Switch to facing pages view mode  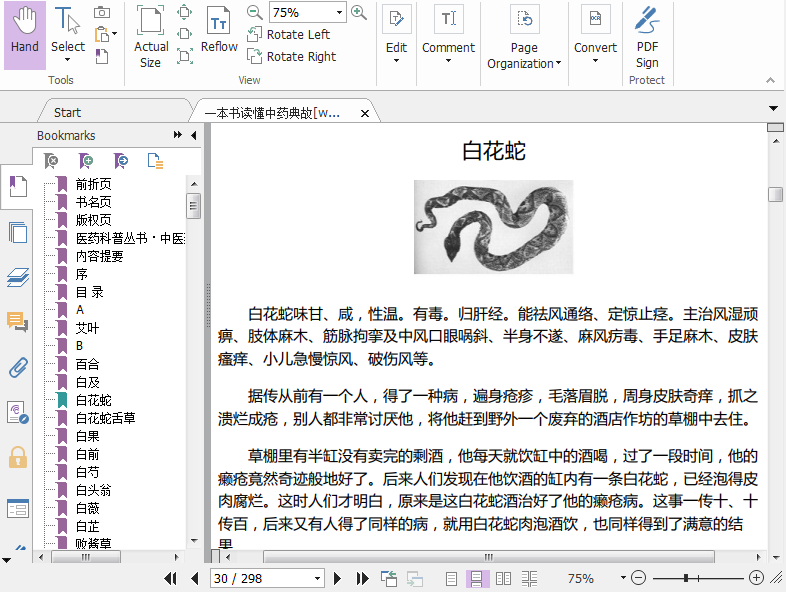503,578
